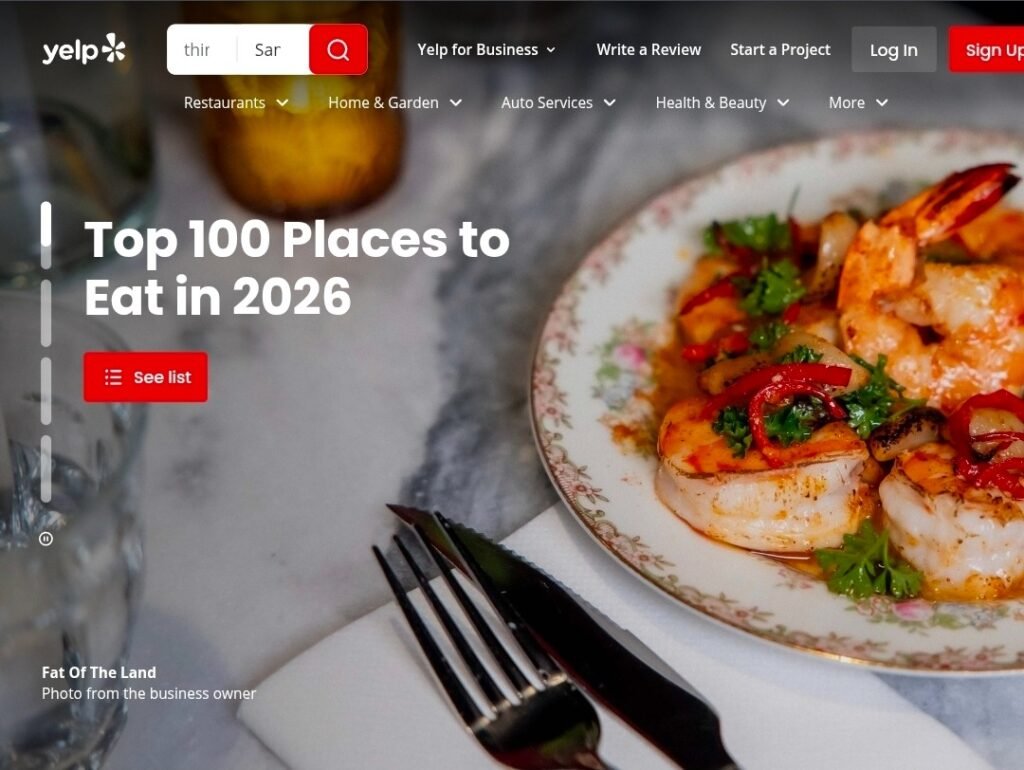Click Write a Review link
The height and width of the screenshot is (770, 1024).
coord(648,50)
